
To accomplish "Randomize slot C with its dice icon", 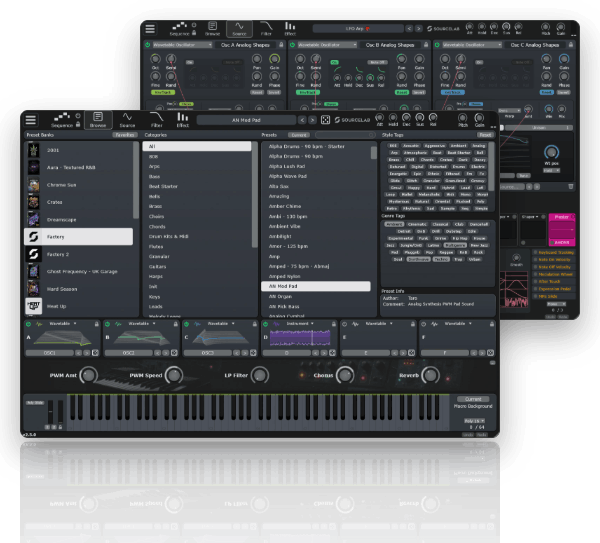I will pyautogui.click(x=253, y=353).
